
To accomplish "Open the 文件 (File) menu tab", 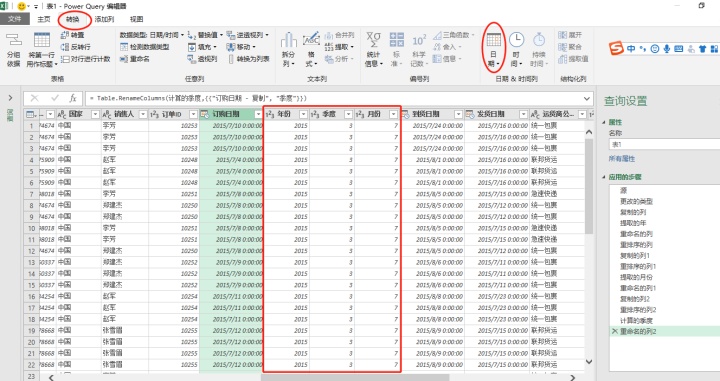I will [15, 19].
